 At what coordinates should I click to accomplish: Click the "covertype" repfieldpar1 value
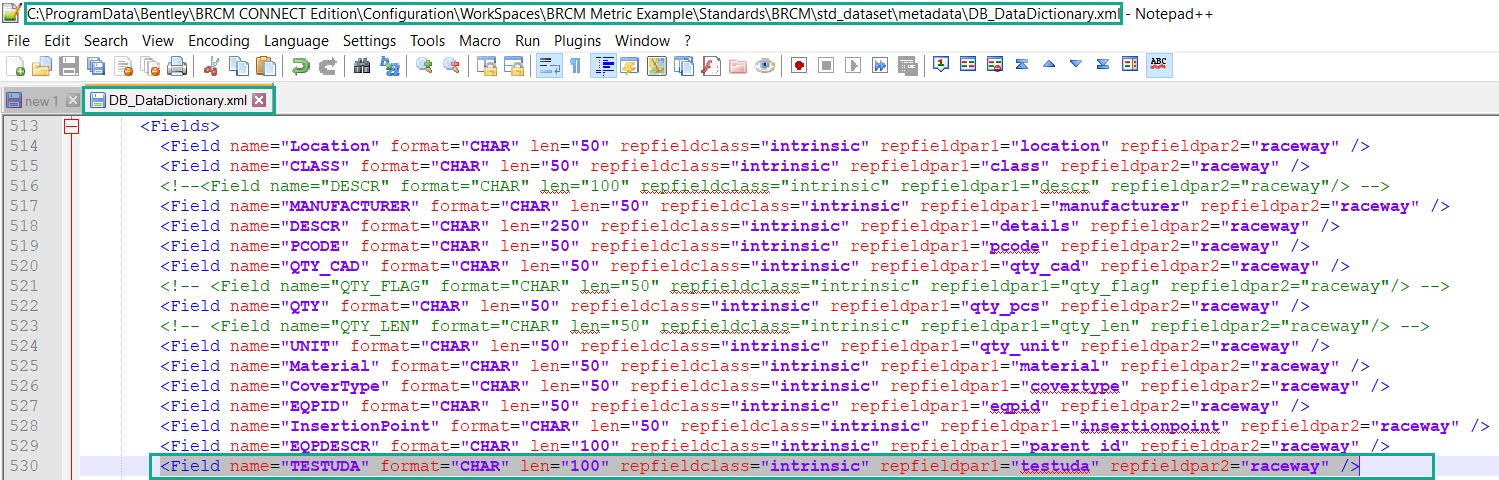tap(1075, 386)
